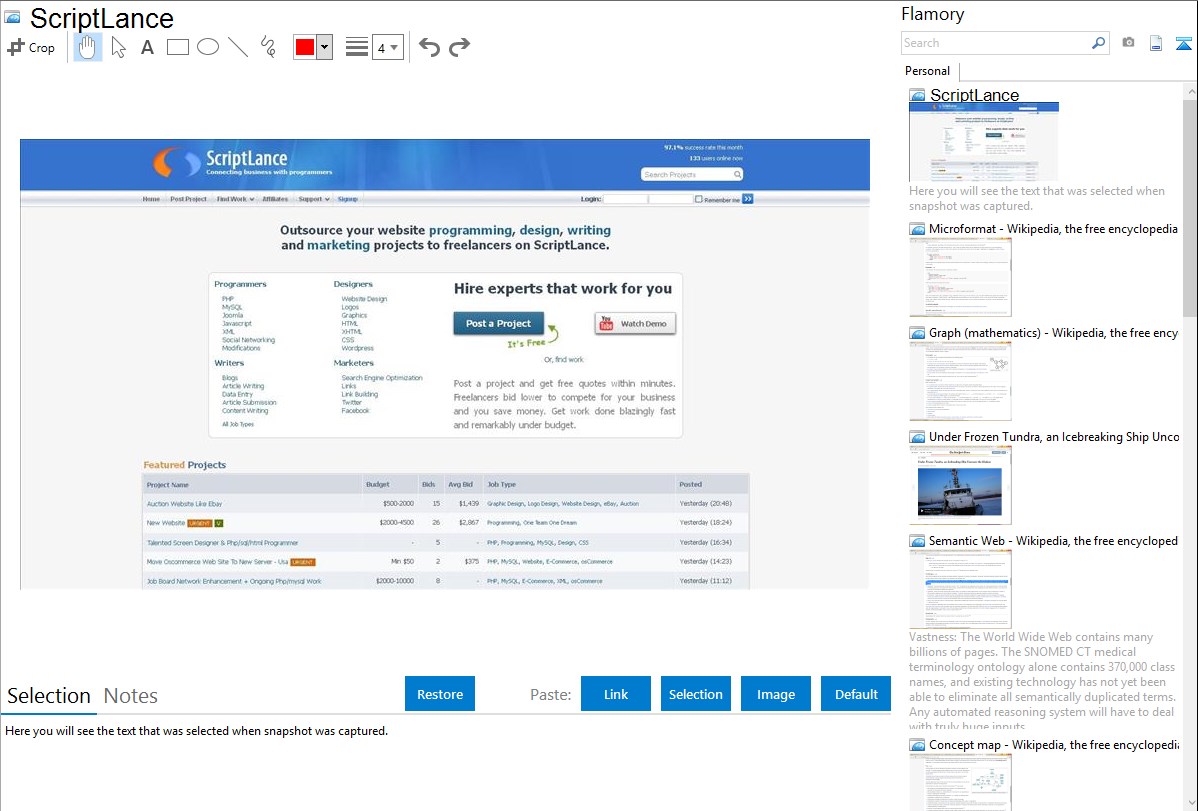This screenshot has height=811, width=1198.
Task: Click the icon beside Concept map title
Action: click(917, 745)
